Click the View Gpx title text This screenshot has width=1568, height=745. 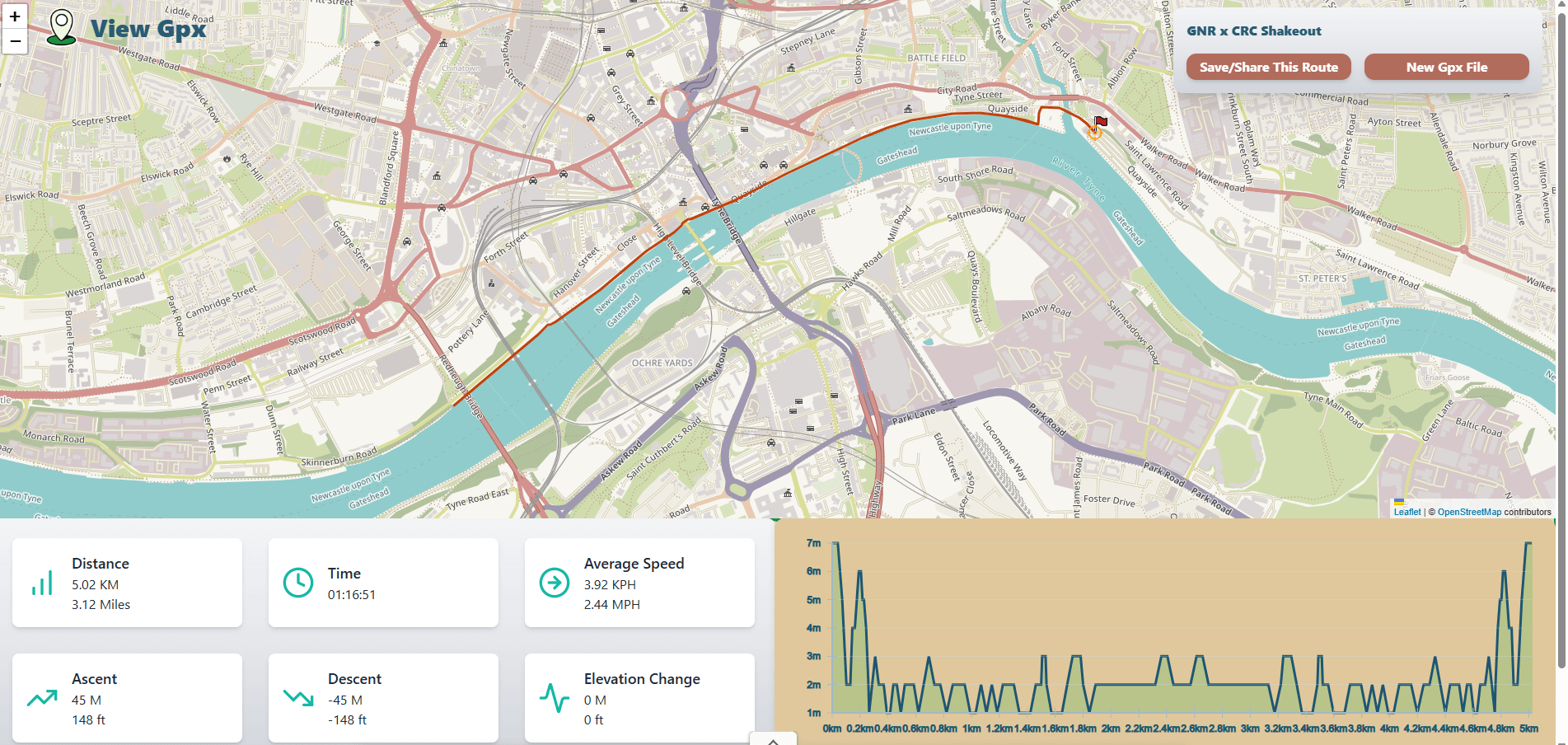click(x=148, y=29)
